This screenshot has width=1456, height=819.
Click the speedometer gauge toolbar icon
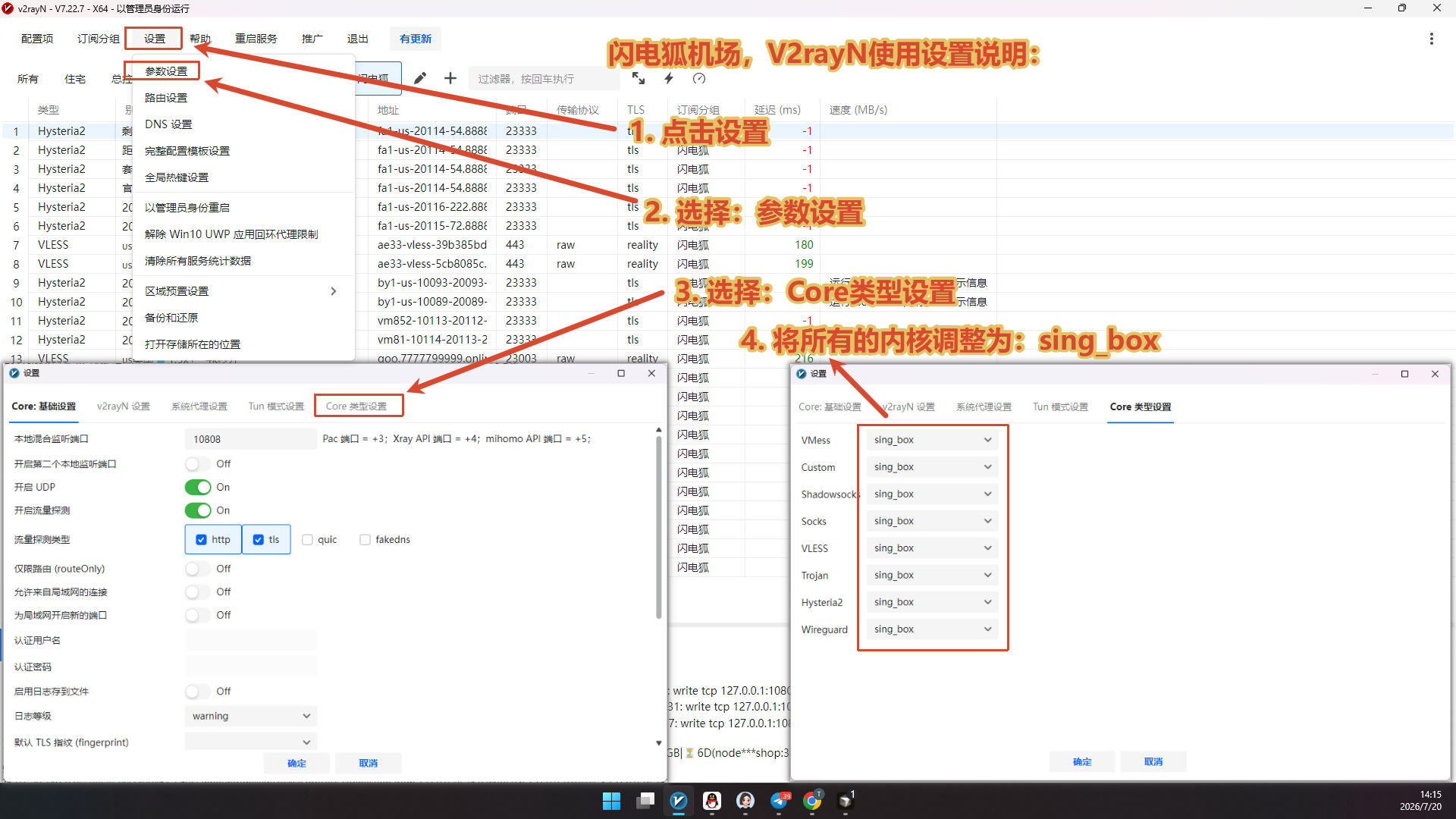699,78
